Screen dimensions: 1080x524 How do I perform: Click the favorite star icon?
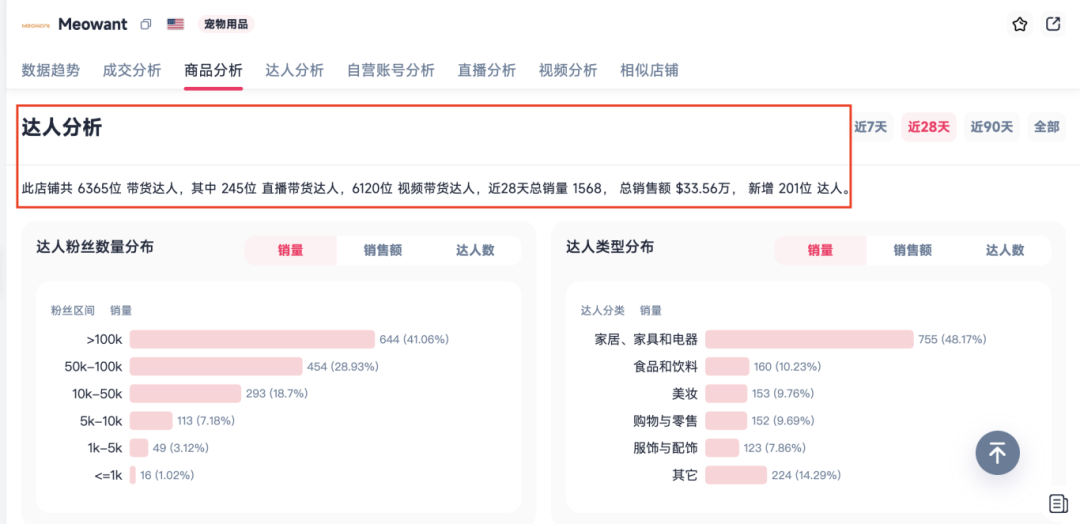coord(1019,24)
